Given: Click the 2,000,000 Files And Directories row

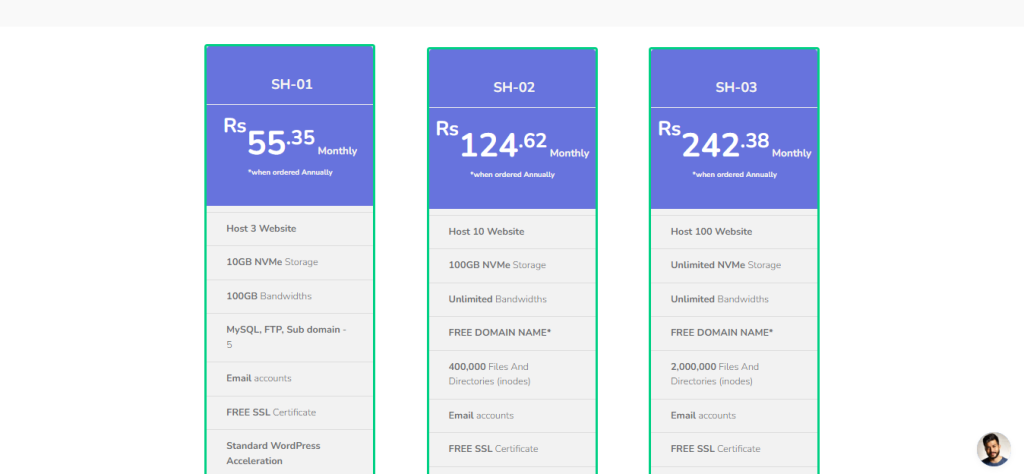Looking at the screenshot, I should [714, 374].
